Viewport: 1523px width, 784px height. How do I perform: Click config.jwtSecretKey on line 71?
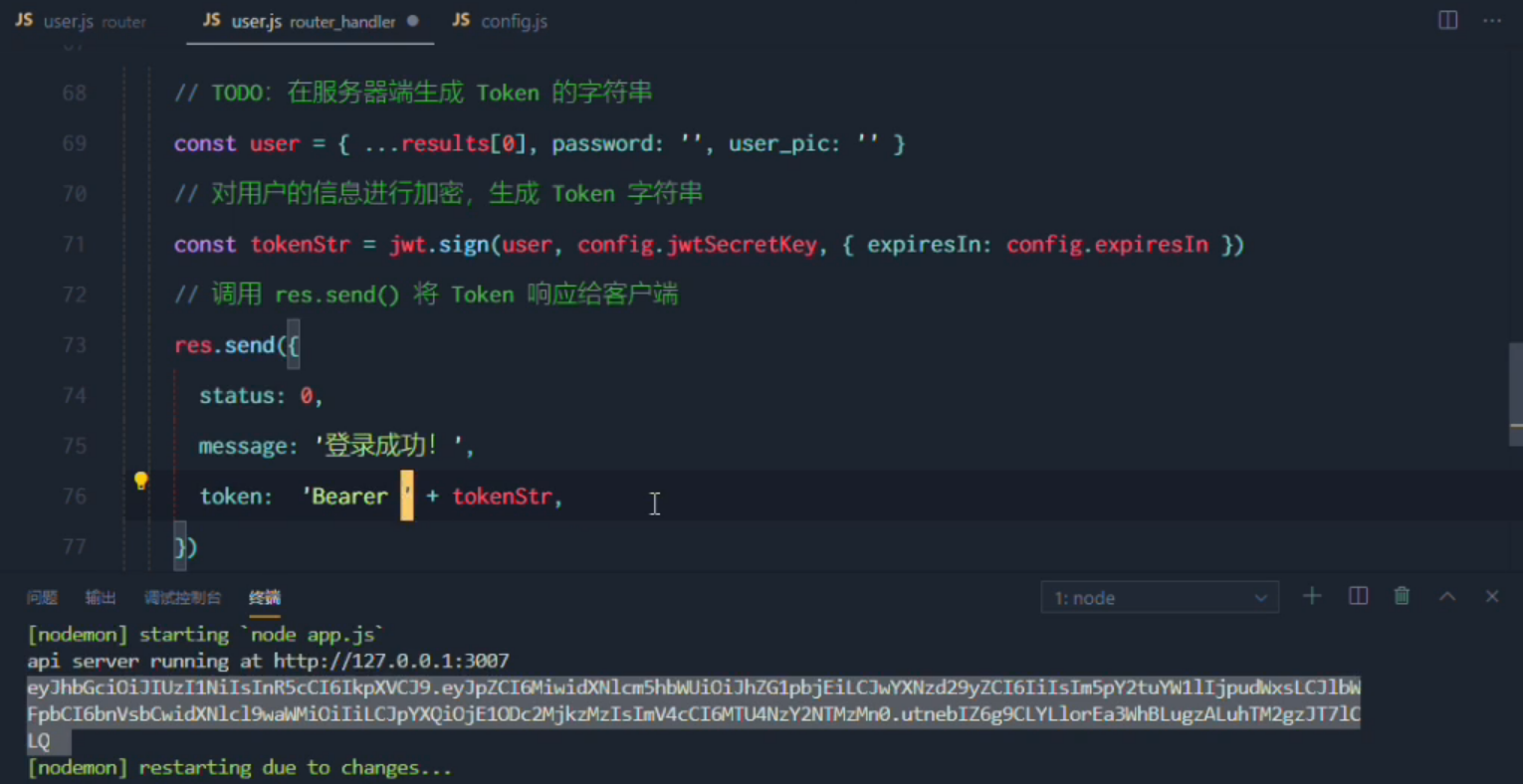pyautogui.click(x=697, y=245)
